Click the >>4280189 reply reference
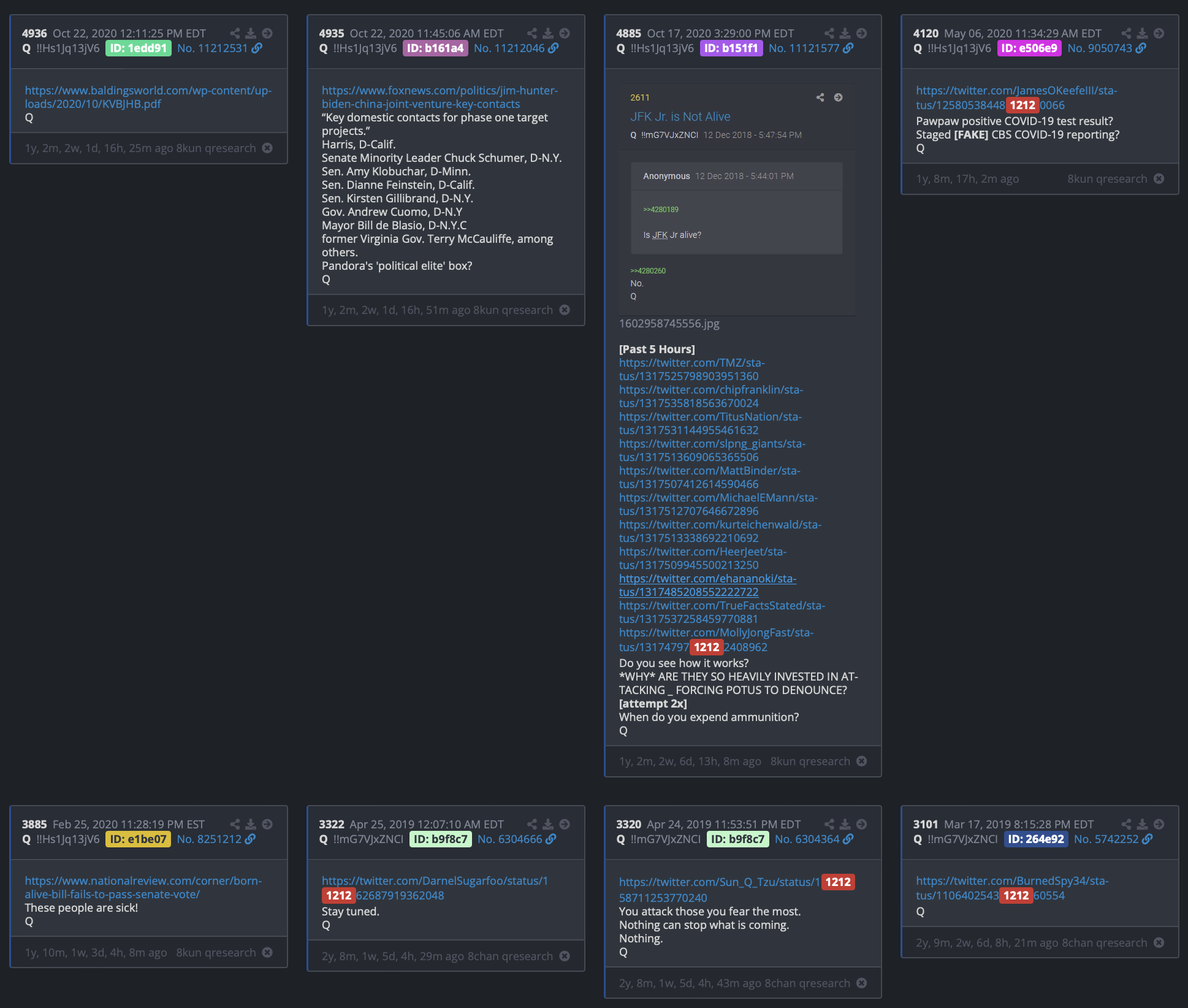Image resolution: width=1188 pixels, height=1008 pixels. [x=661, y=210]
